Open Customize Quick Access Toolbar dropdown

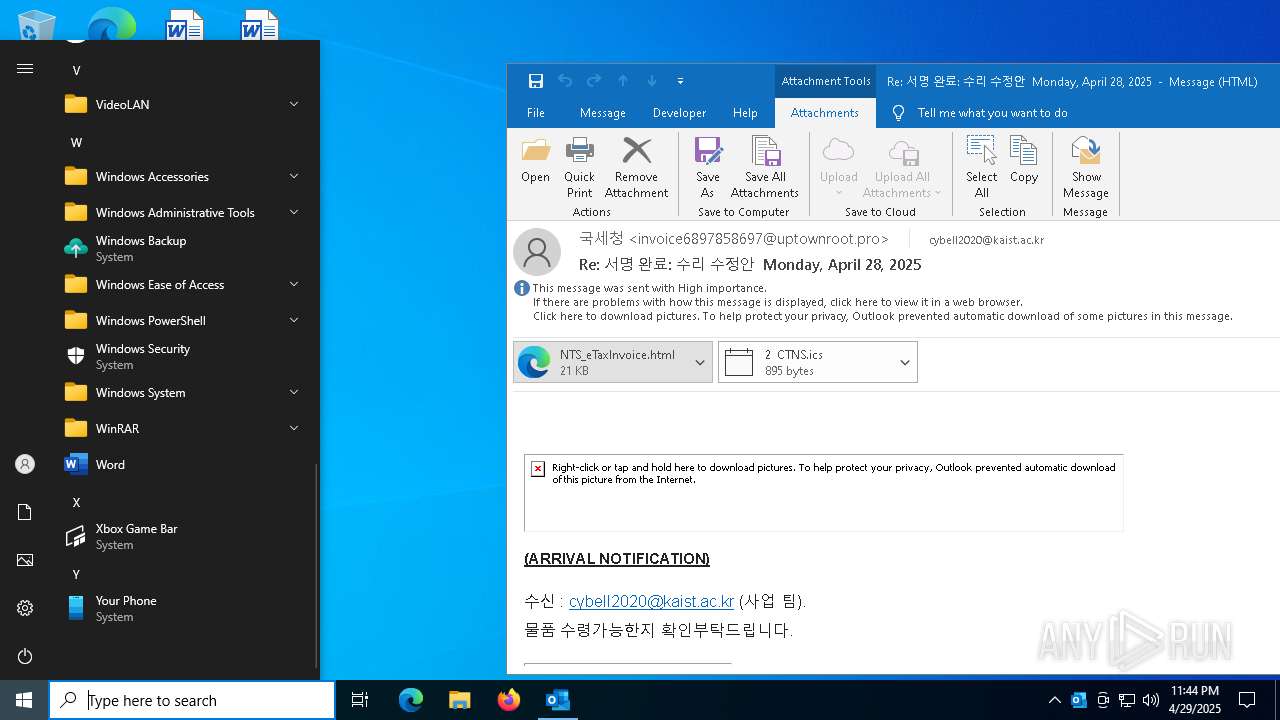click(681, 81)
